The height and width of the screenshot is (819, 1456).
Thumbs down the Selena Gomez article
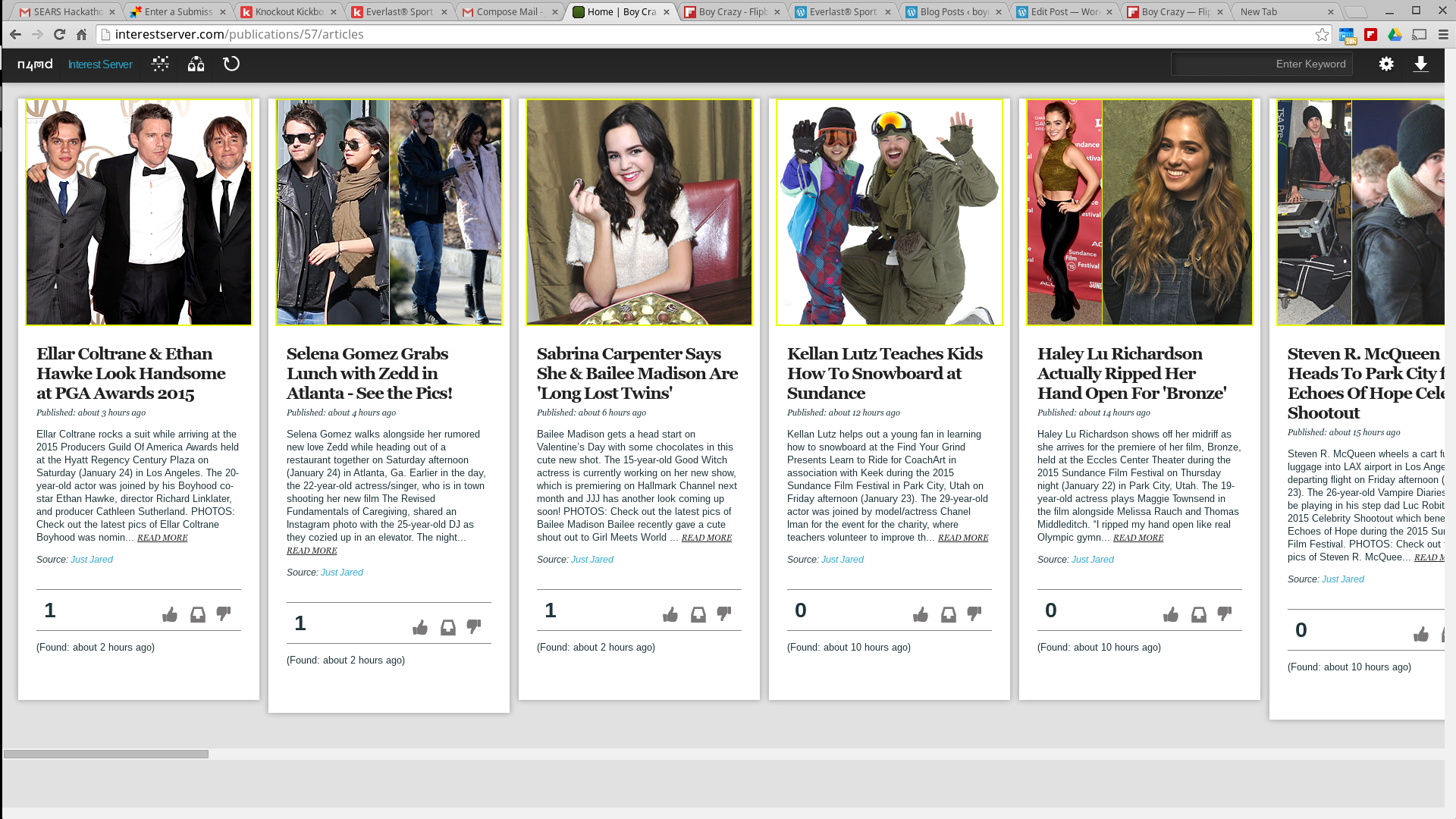(x=474, y=627)
